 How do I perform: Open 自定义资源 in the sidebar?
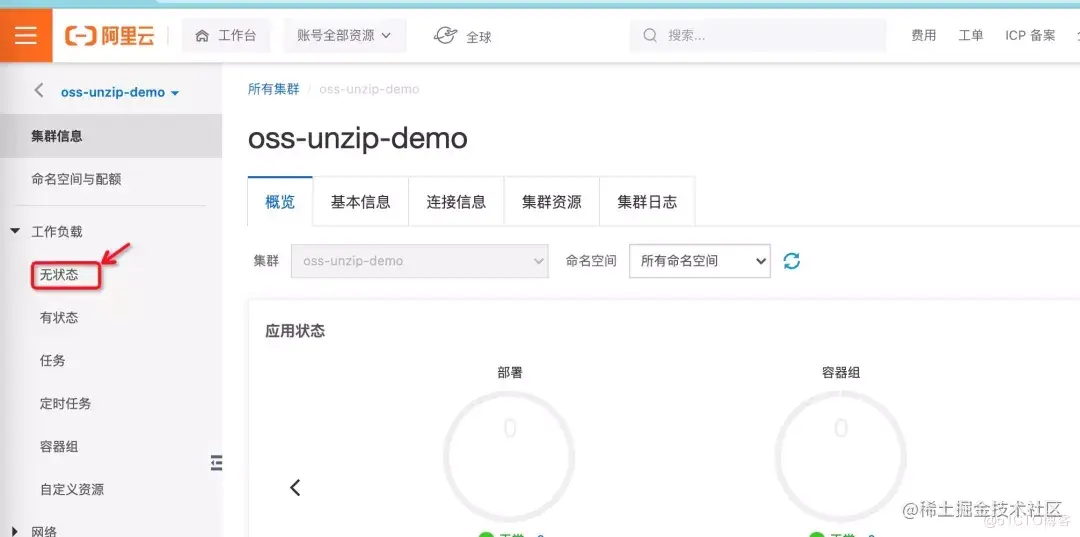coord(72,489)
